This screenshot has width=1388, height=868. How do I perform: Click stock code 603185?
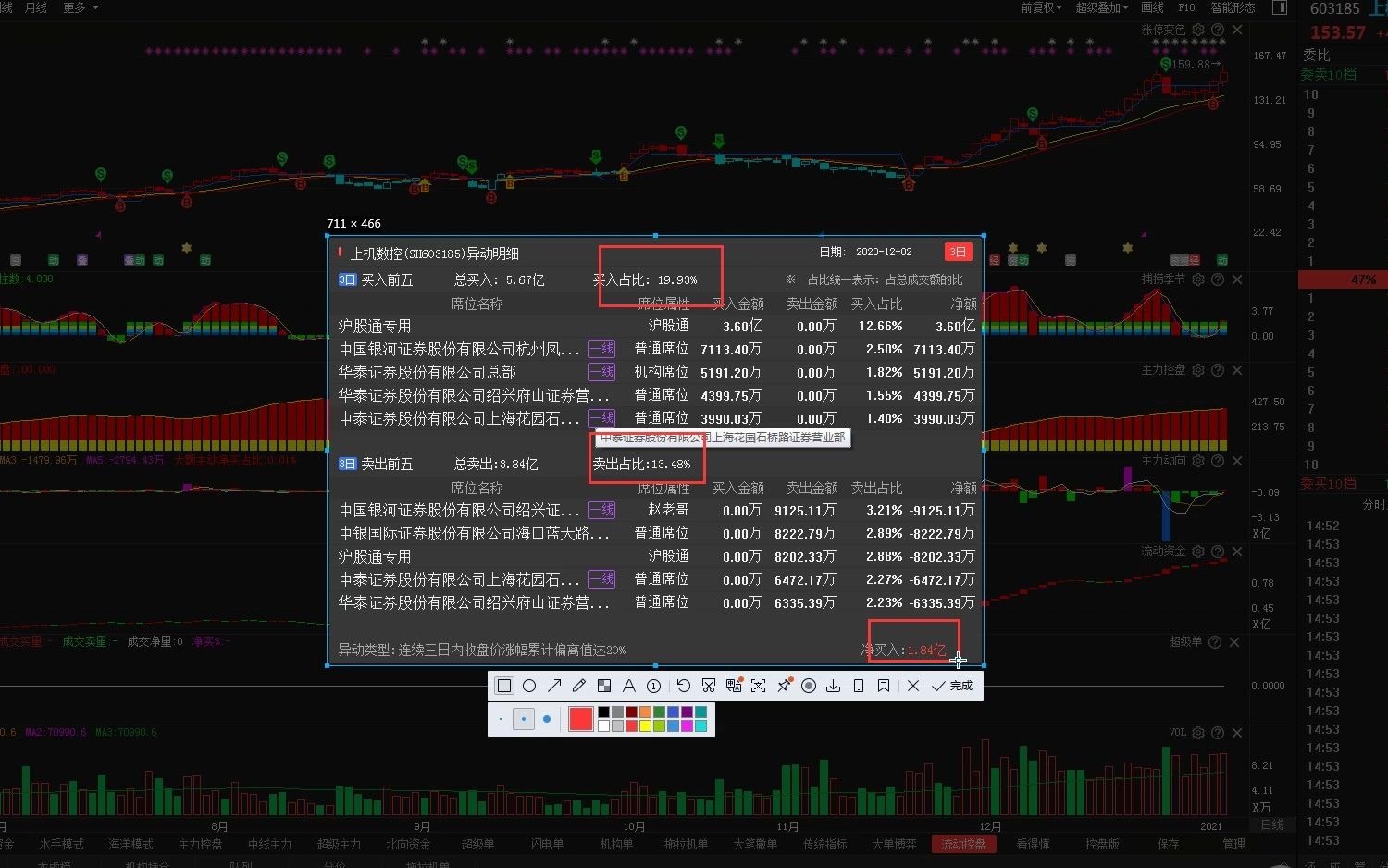click(x=1334, y=8)
